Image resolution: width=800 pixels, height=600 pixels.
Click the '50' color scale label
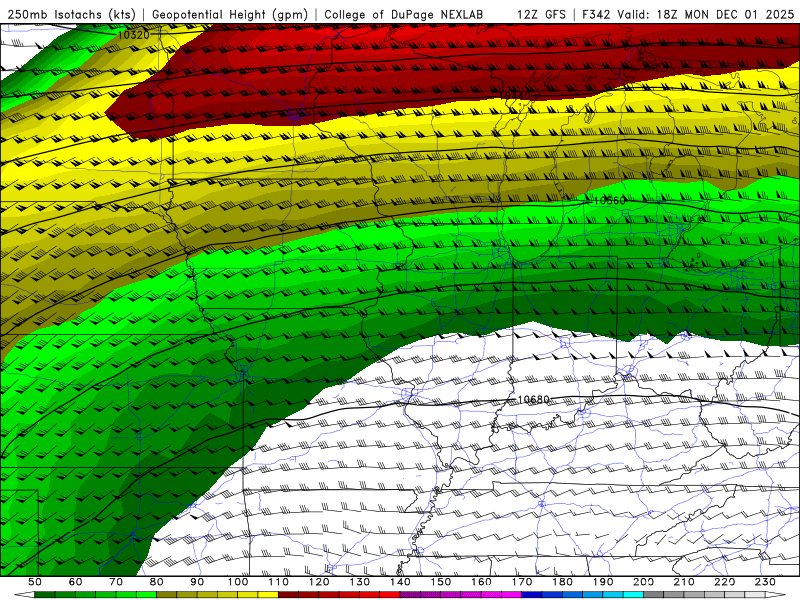coord(35,582)
